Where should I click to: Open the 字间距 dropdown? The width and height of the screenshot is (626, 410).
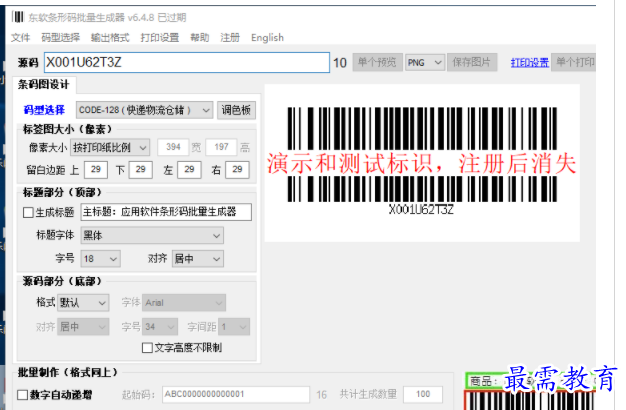(234, 327)
